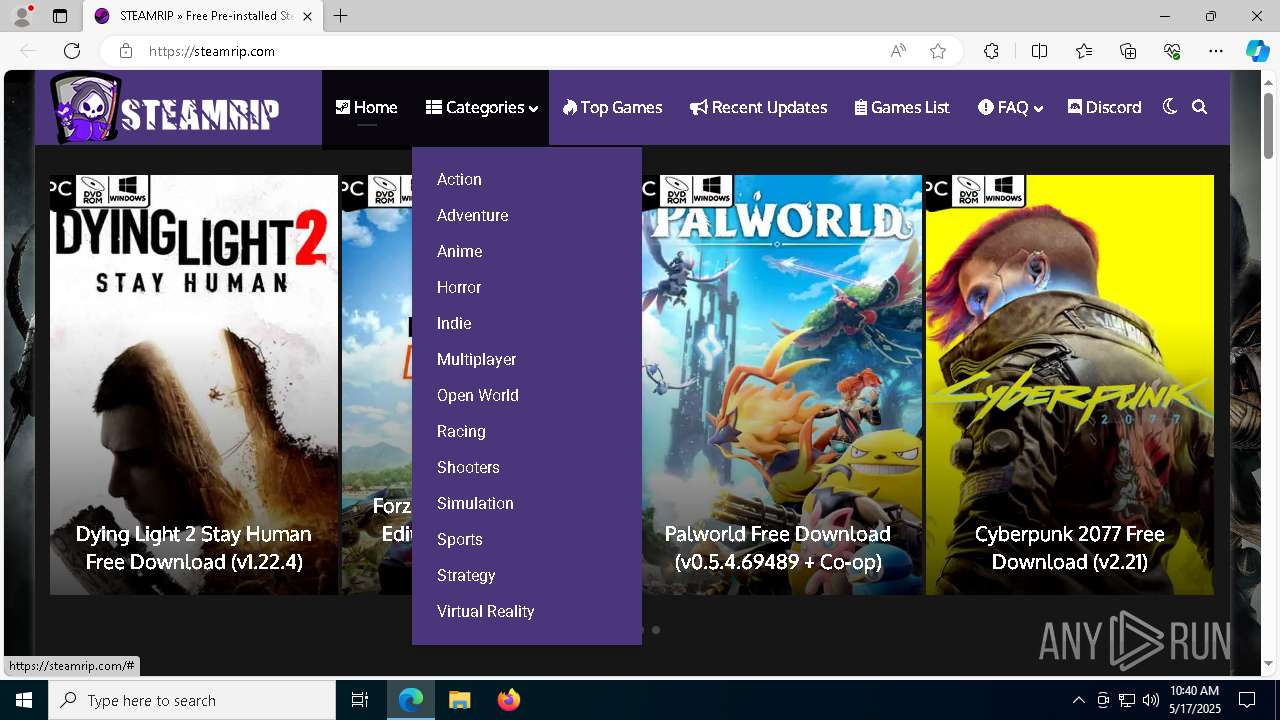Toggle dark mode moon icon
Screen dimensions: 1280x720
(1170, 107)
